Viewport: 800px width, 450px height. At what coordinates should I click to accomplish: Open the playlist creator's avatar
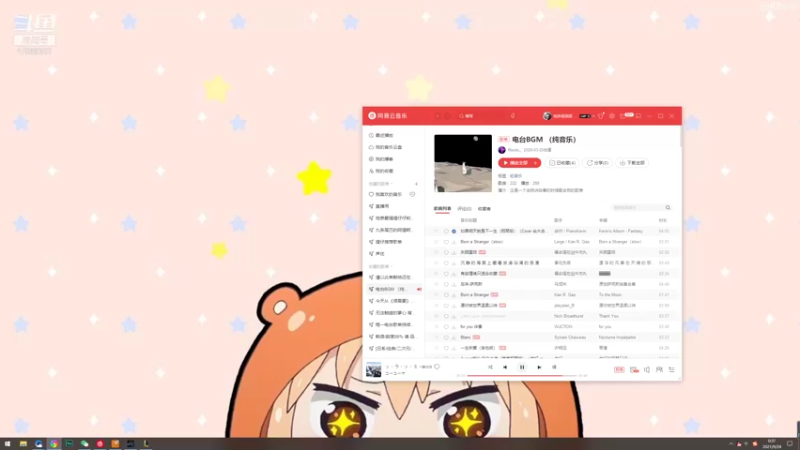tap(502, 150)
